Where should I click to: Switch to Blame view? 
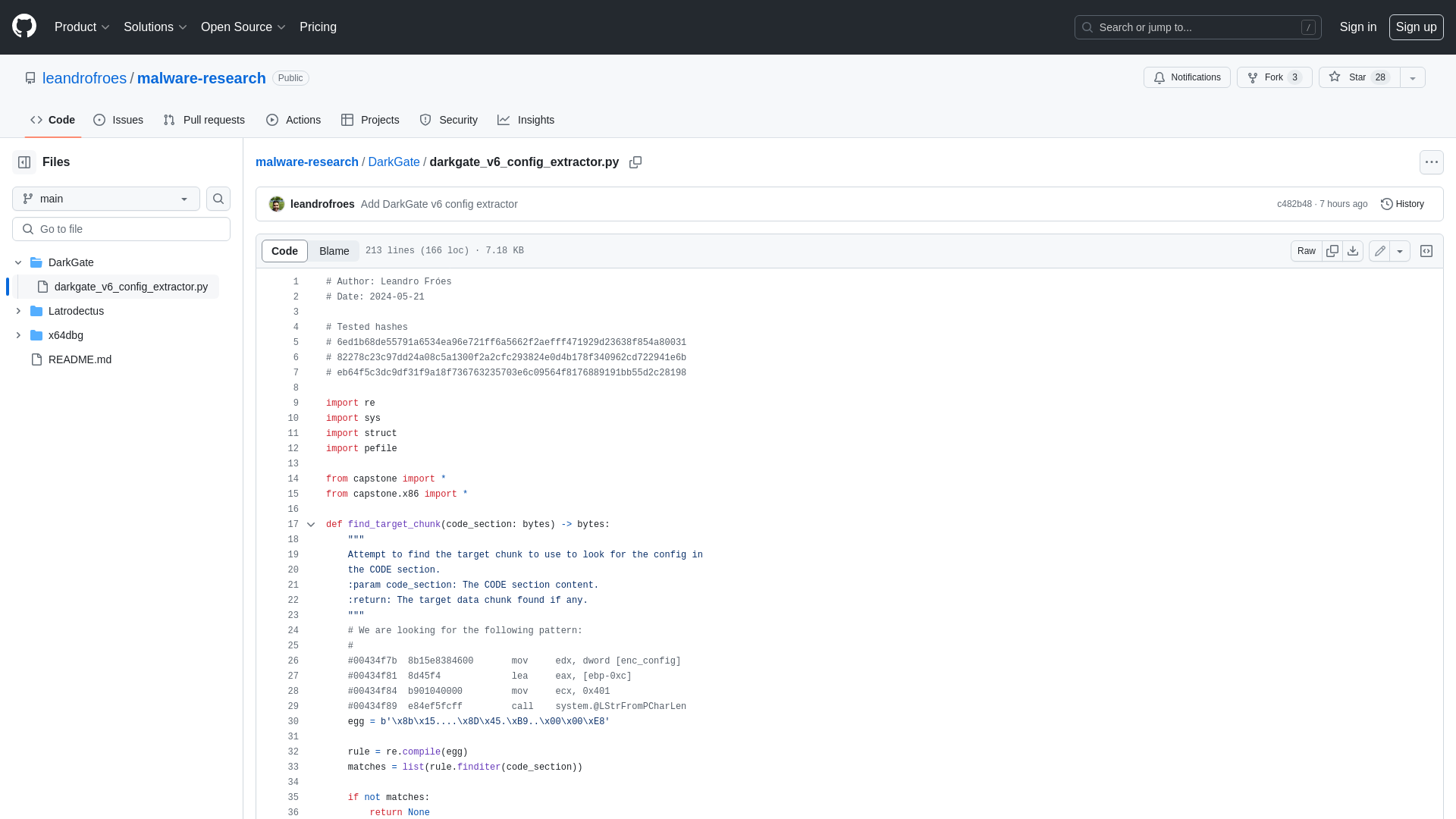334,251
